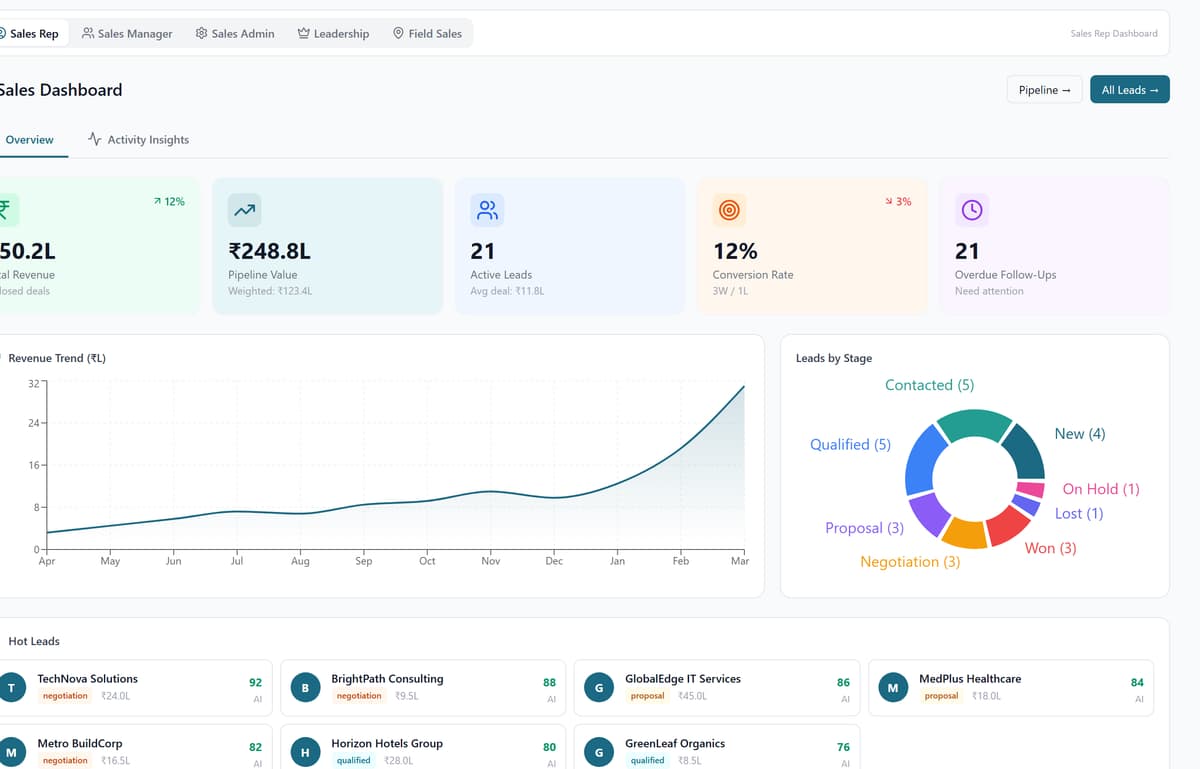This screenshot has width=1200, height=769.
Task: Open the Metro BuildCorp lead card
Action: tap(134, 747)
